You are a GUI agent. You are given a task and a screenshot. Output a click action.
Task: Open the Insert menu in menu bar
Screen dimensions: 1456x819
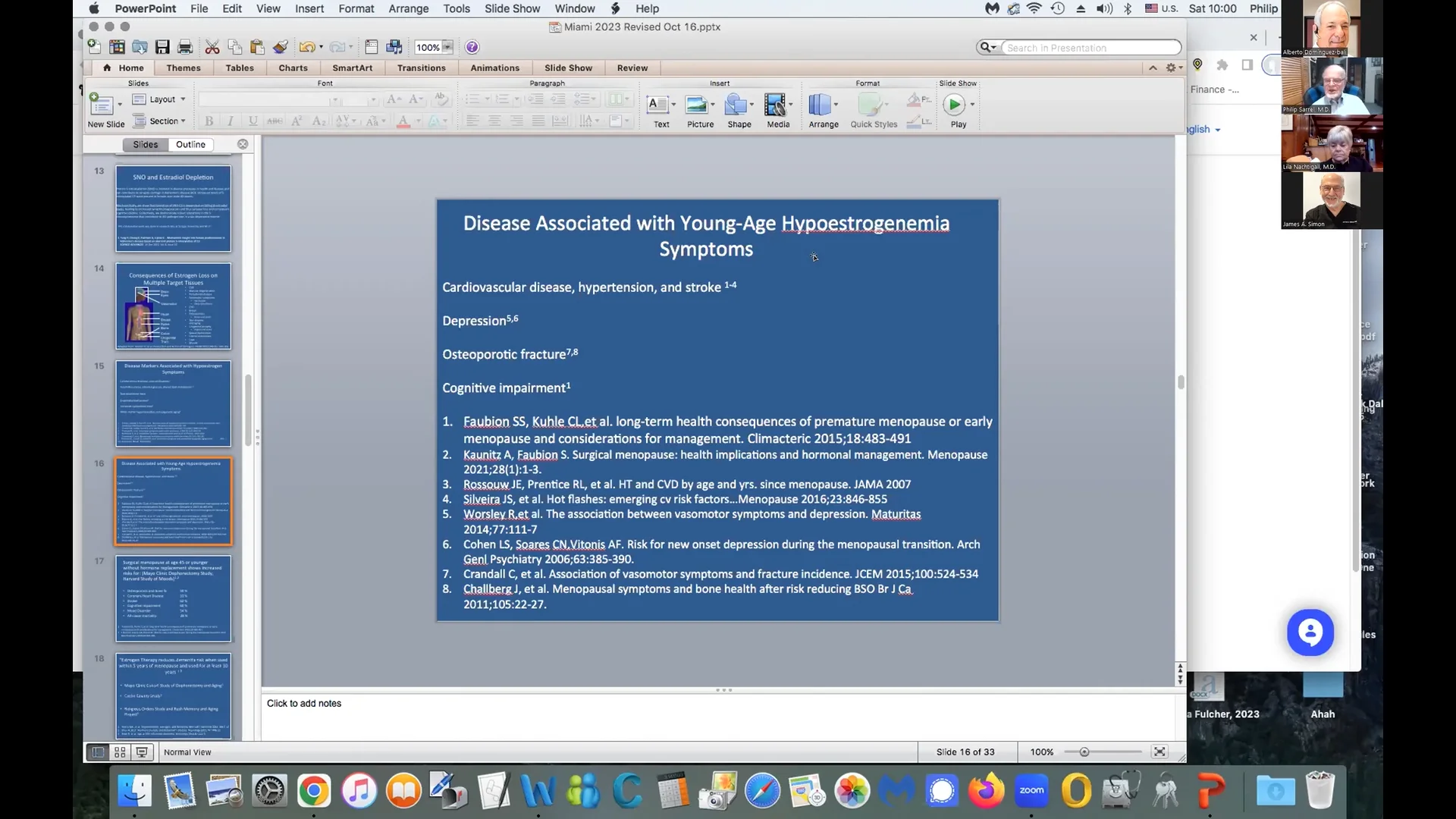309,8
